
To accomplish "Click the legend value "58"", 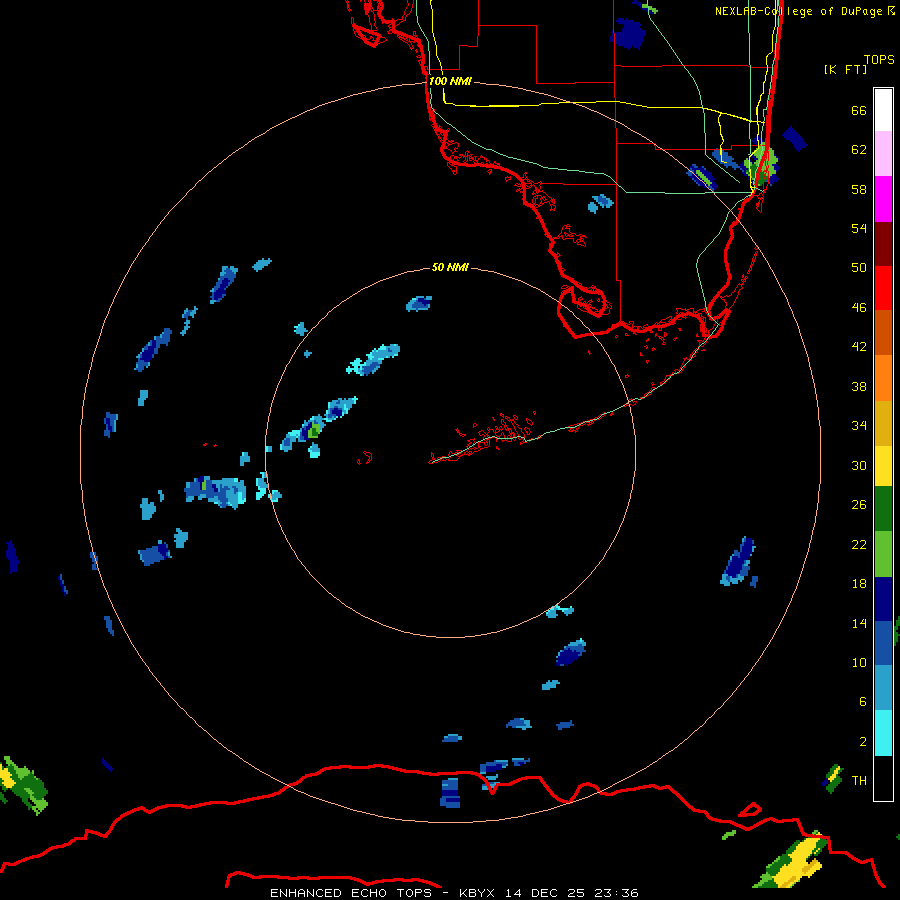I will tap(859, 189).
